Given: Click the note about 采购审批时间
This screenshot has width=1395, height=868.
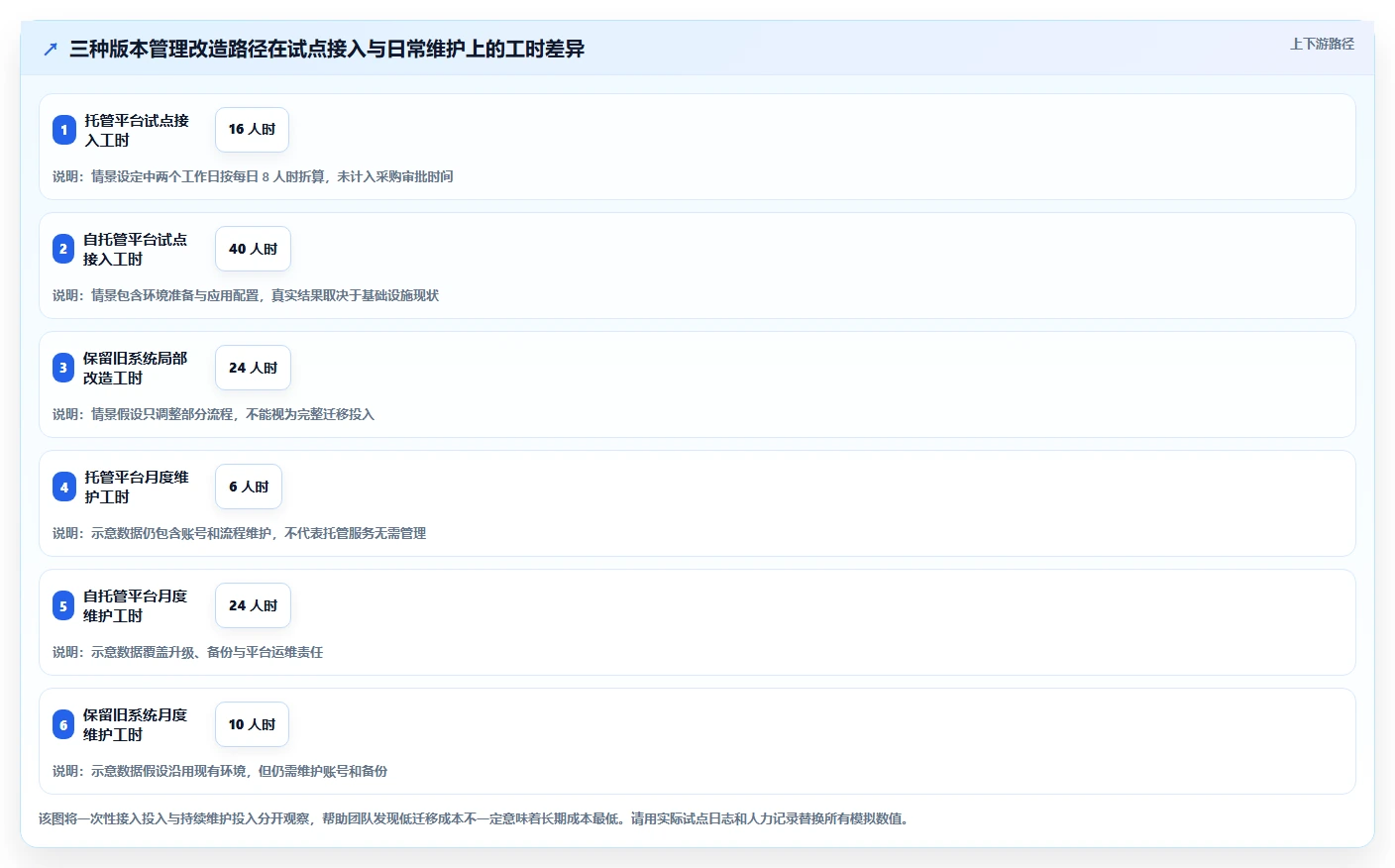Looking at the screenshot, I should [253, 176].
